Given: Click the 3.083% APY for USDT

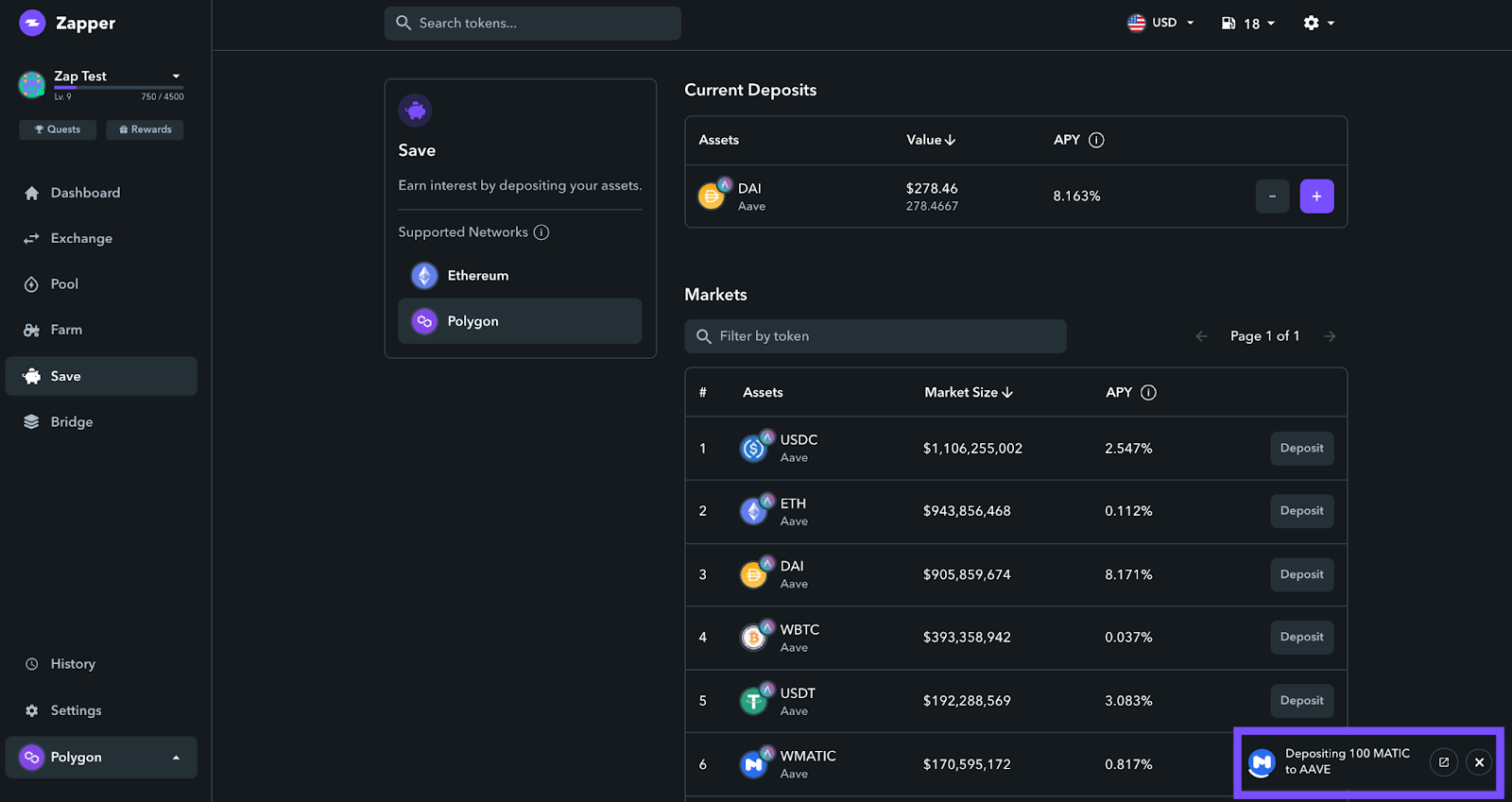Looking at the screenshot, I should pos(1128,701).
